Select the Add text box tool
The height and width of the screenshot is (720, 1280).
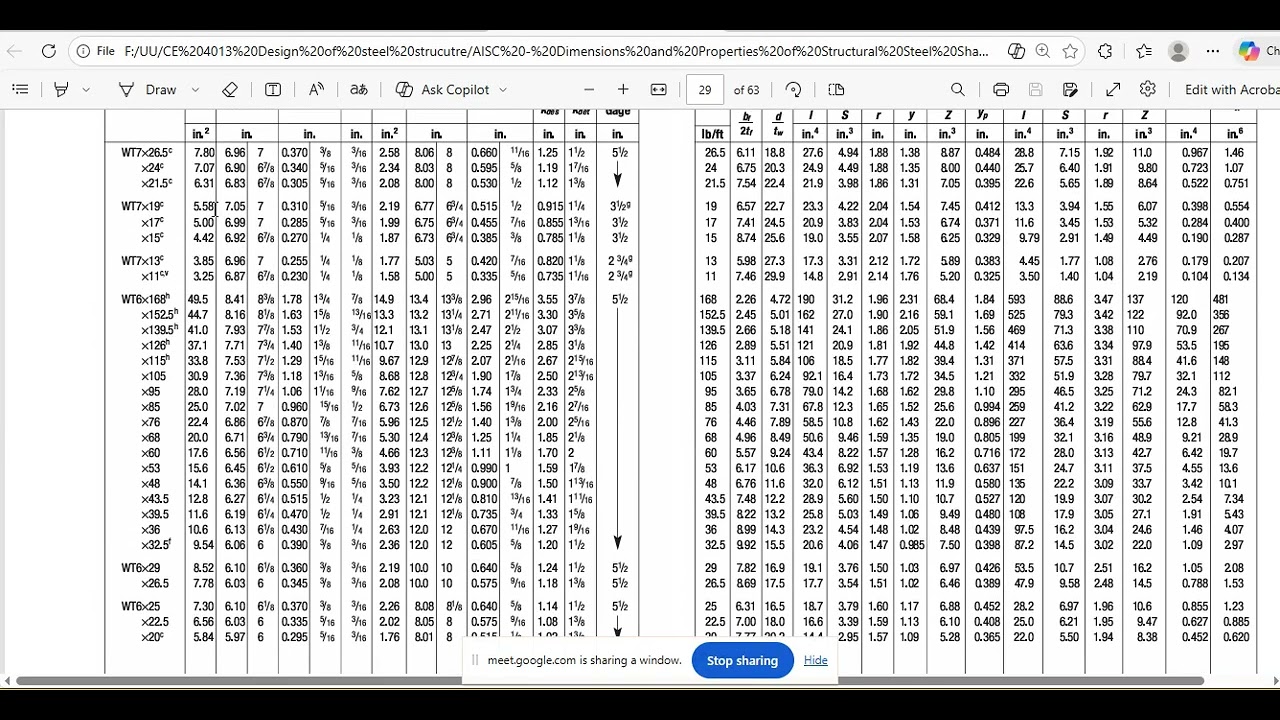[273, 89]
